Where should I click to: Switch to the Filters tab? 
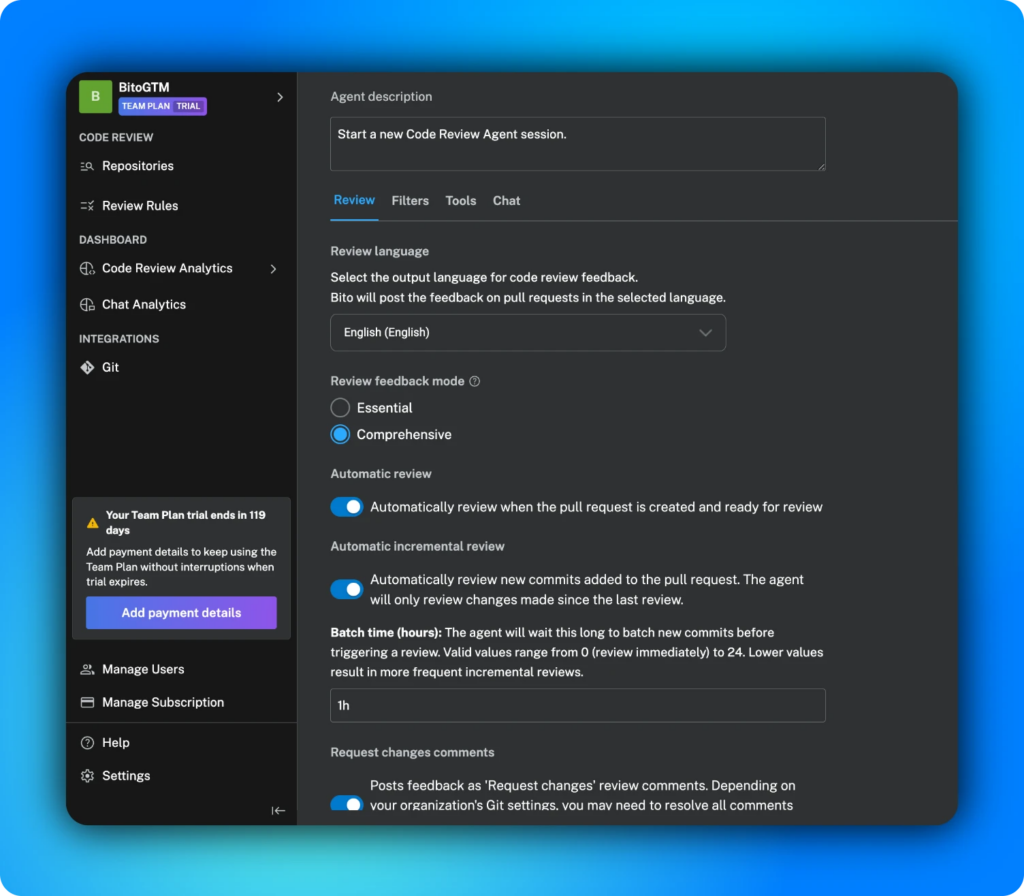point(410,201)
